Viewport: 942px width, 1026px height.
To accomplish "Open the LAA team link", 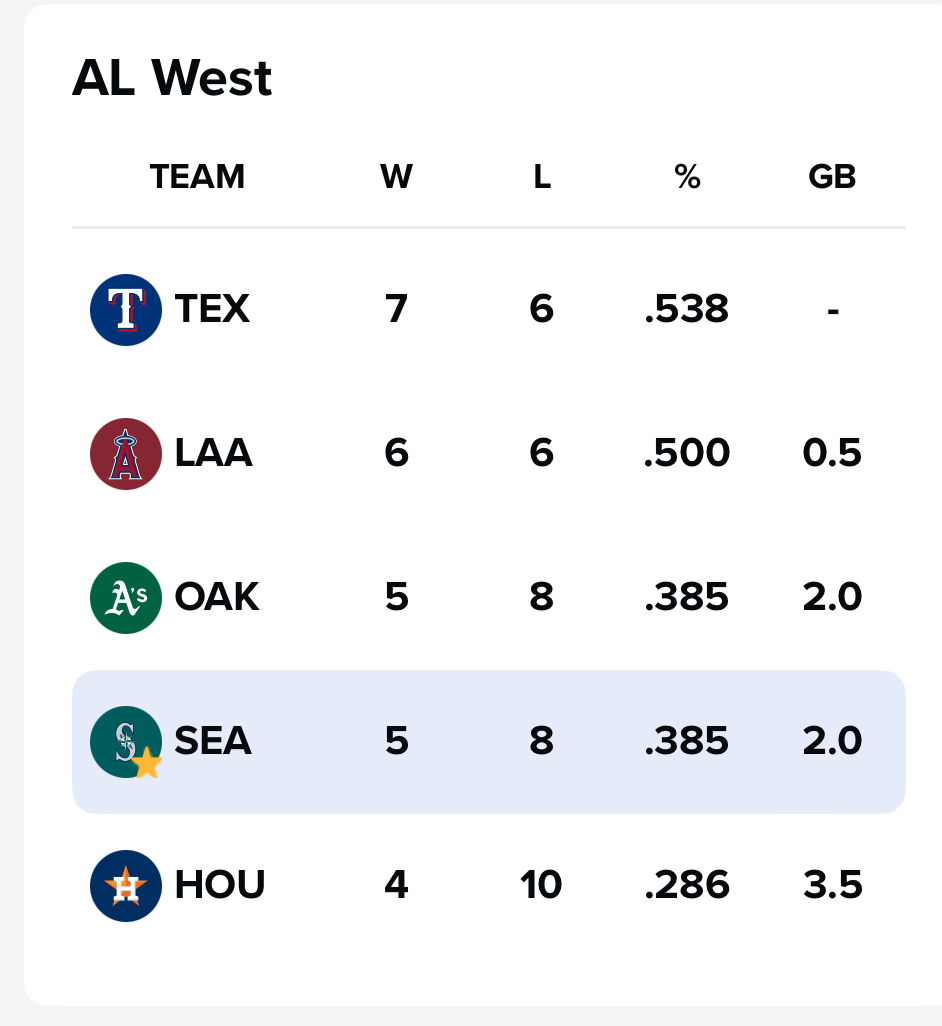I will coord(213,454).
